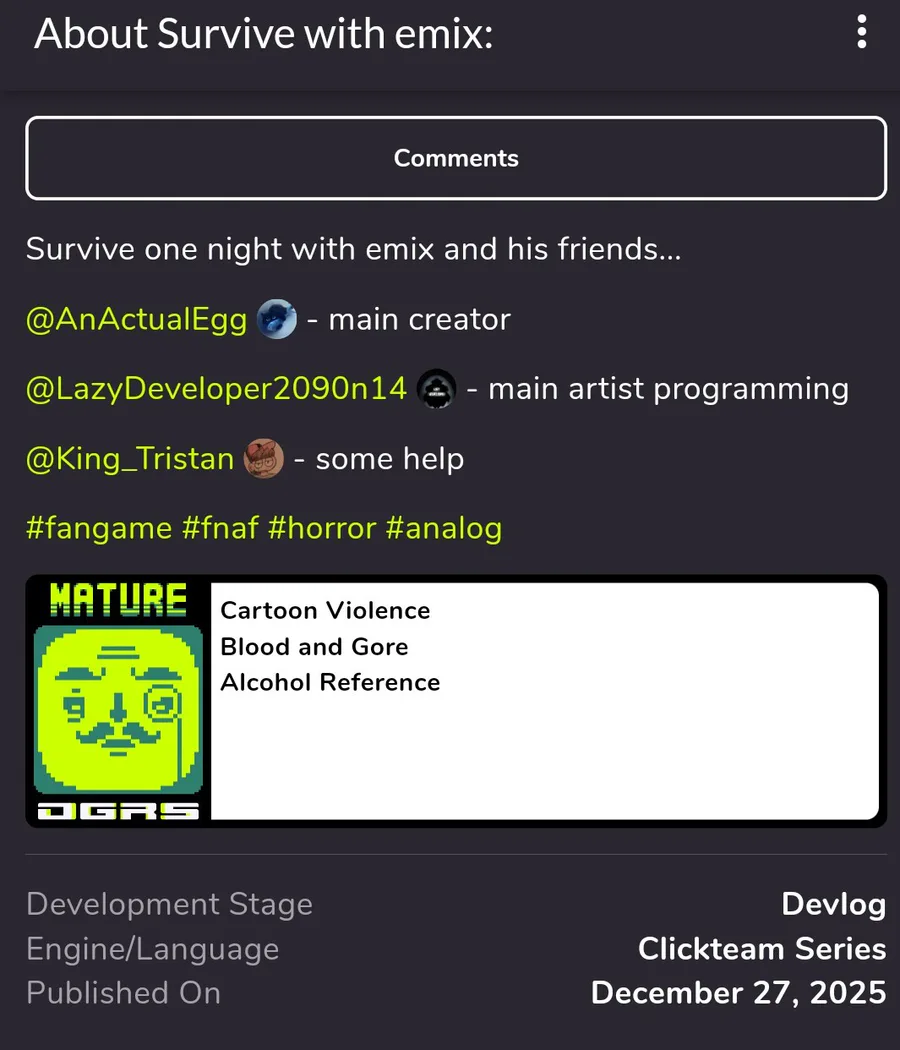
Task: Tap the Devlog development stage value
Action: pyautogui.click(x=834, y=904)
